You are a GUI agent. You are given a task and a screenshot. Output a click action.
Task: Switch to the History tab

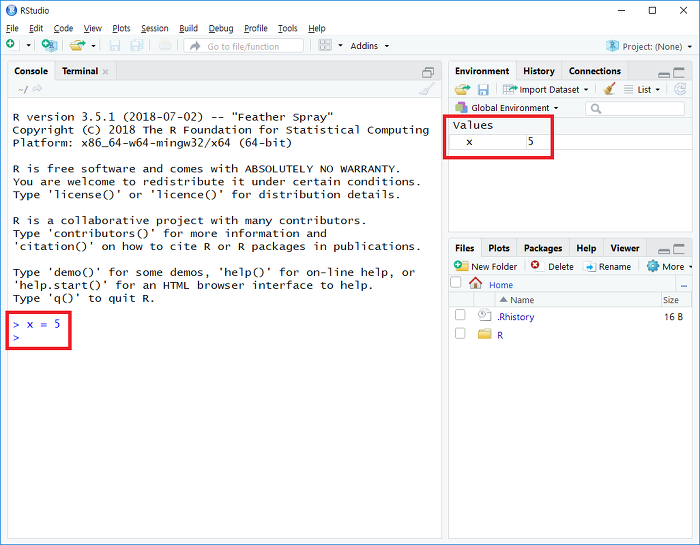pyautogui.click(x=539, y=71)
